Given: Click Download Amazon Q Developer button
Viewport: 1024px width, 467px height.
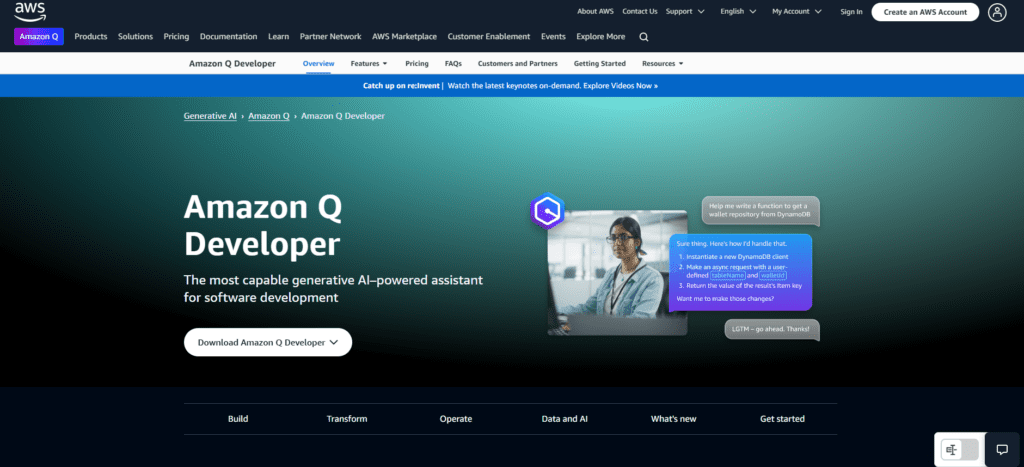Looking at the screenshot, I should 268,342.
